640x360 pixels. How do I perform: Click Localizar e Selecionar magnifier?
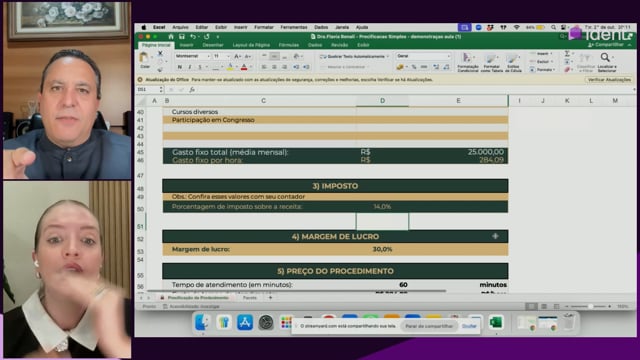606,62
